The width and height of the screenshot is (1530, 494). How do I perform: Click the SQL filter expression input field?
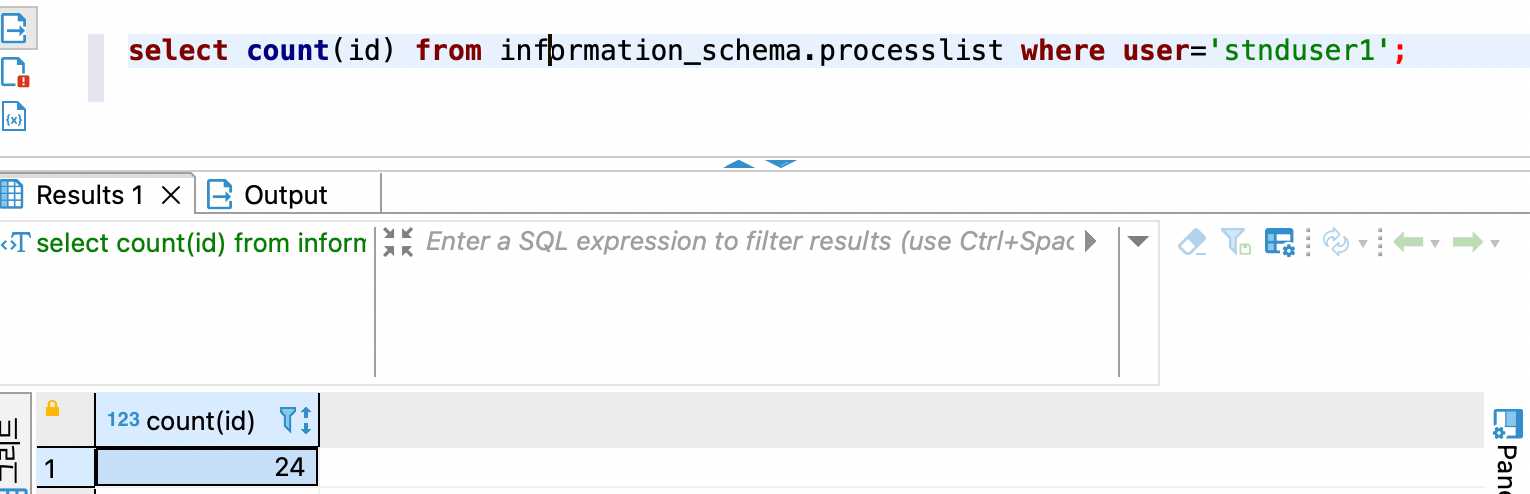click(750, 242)
